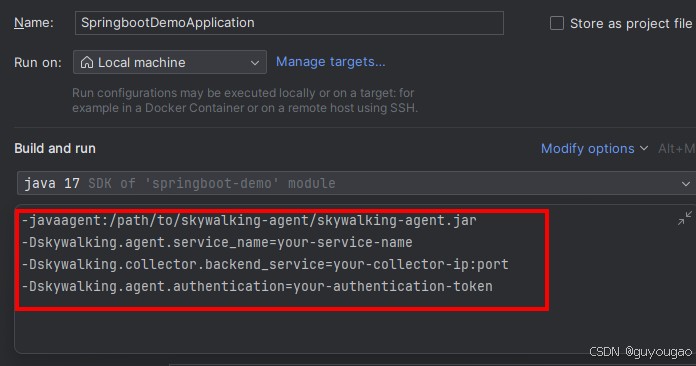Screen dimensions: 696x366
Task: Tick the Store as project file checkbox
Action: 557,23
